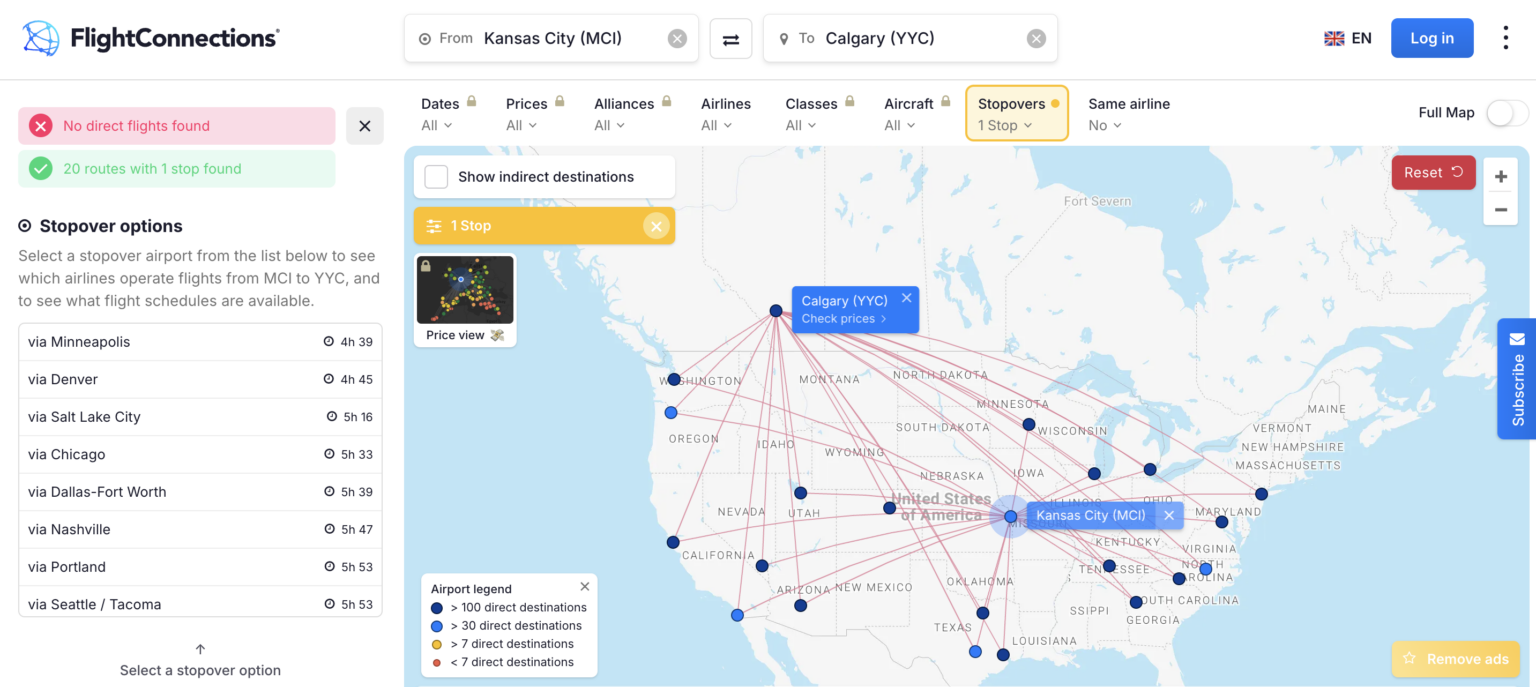Open the Subscribe envelope panel
This screenshot has height=687, width=1536.
click(x=1517, y=378)
